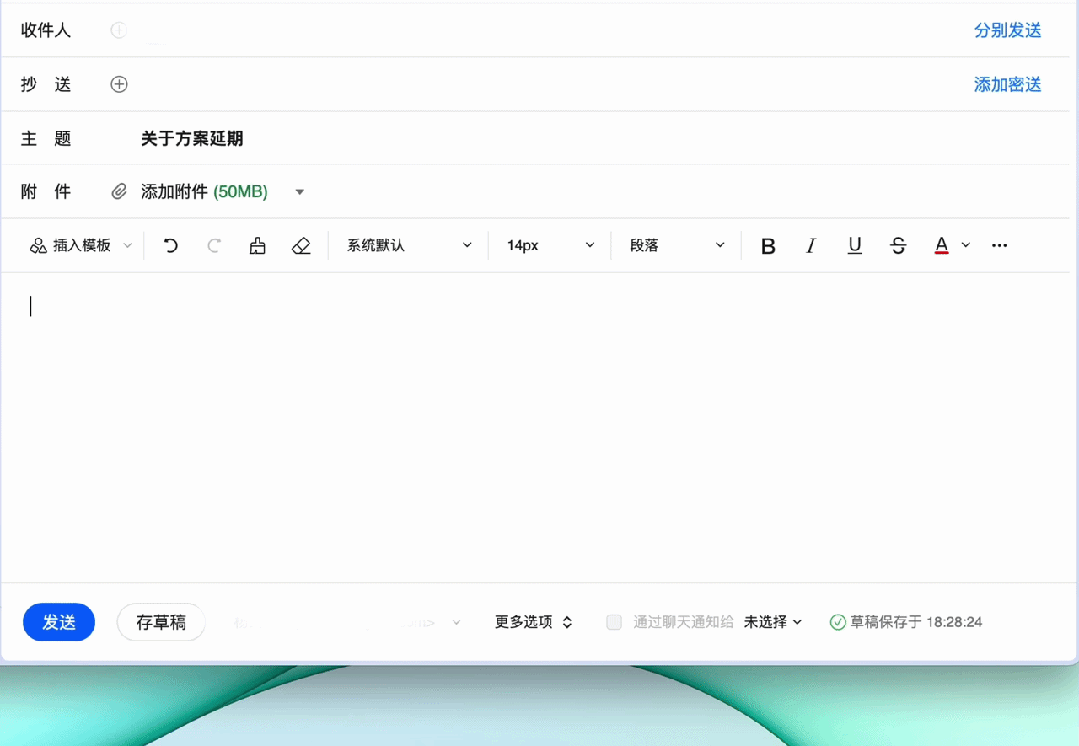Select the format painter brush icon
The height and width of the screenshot is (746, 1079).
click(x=257, y=246)
